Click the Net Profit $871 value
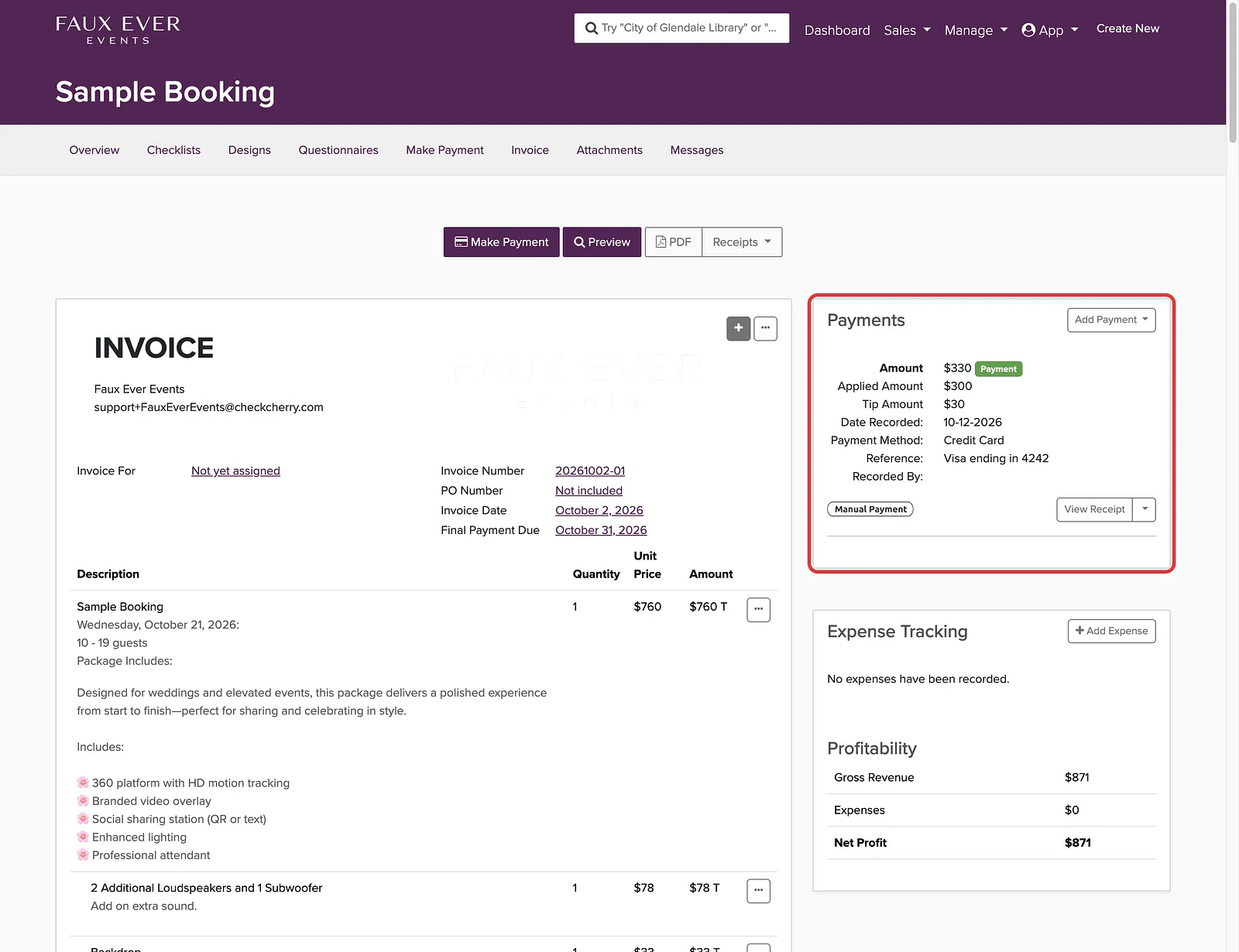This screenshot has width=1239, height=952. [1077, 843]
